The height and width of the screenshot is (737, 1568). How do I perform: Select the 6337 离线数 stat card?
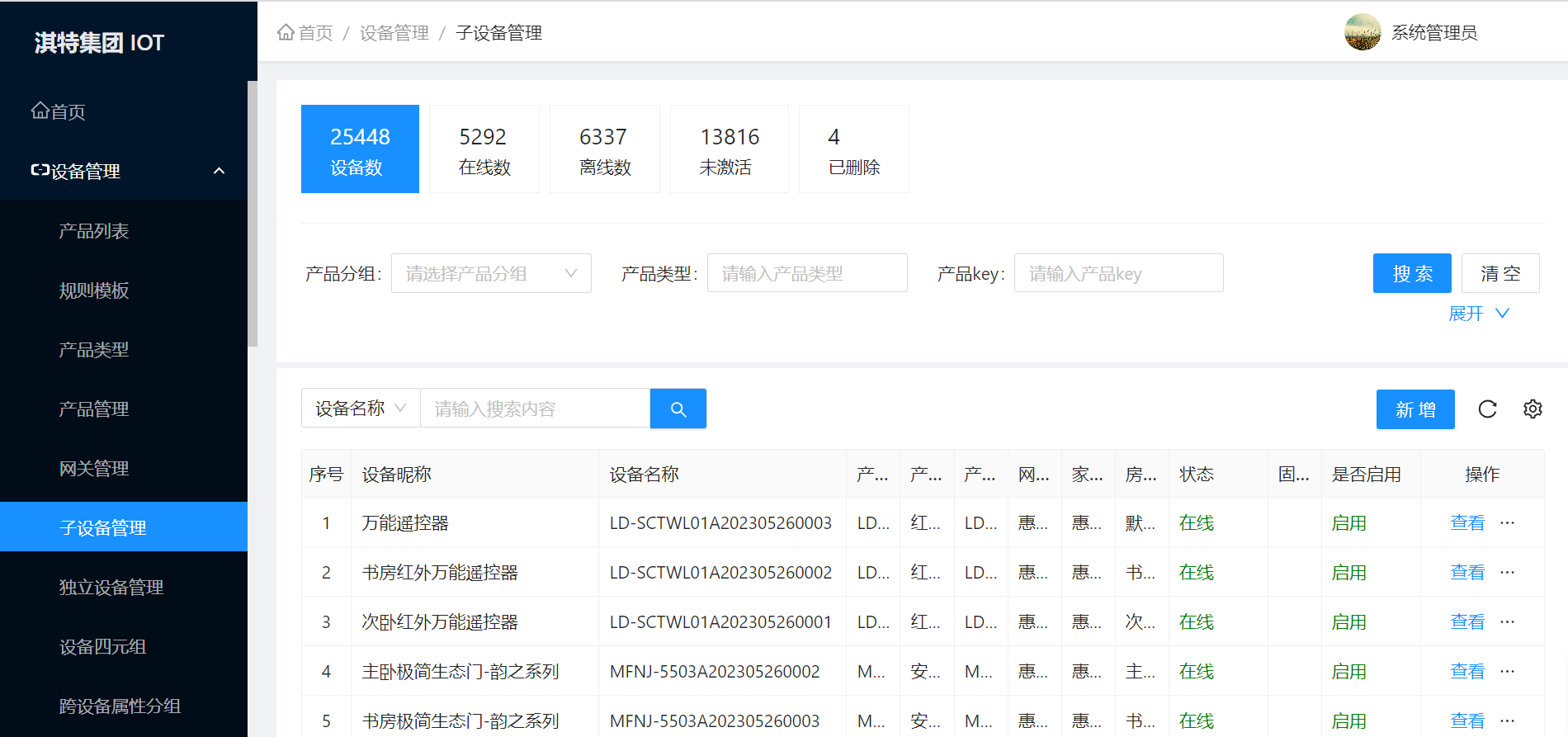605,149
